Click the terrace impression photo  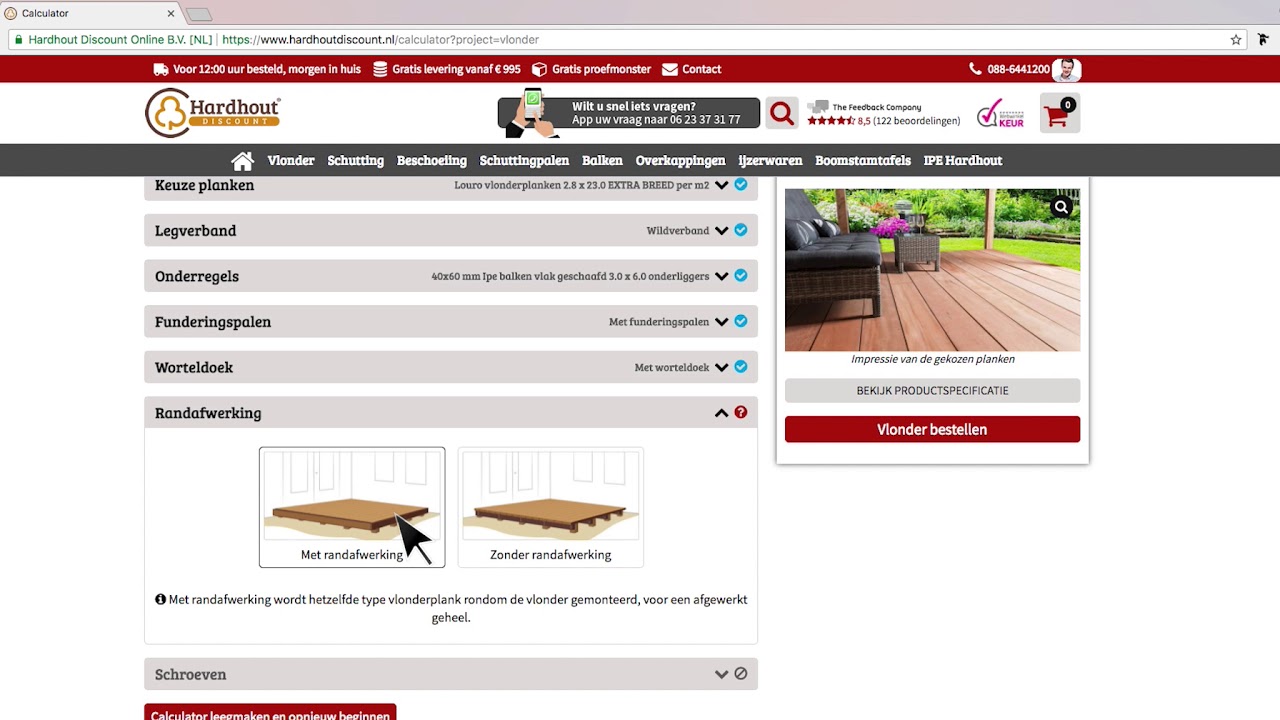click(932, 270)
